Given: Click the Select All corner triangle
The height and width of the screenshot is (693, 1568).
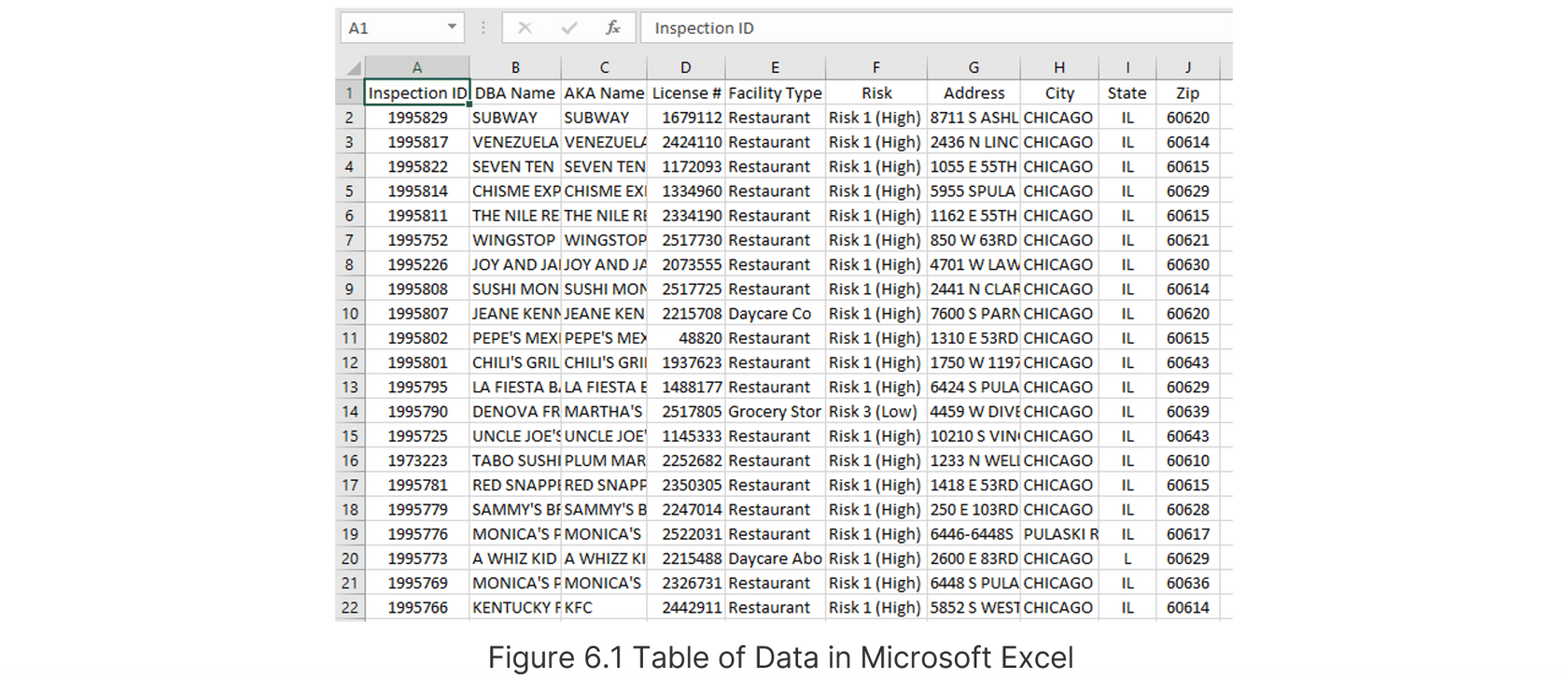Looking at the screenshot, I should click(354, 67).
